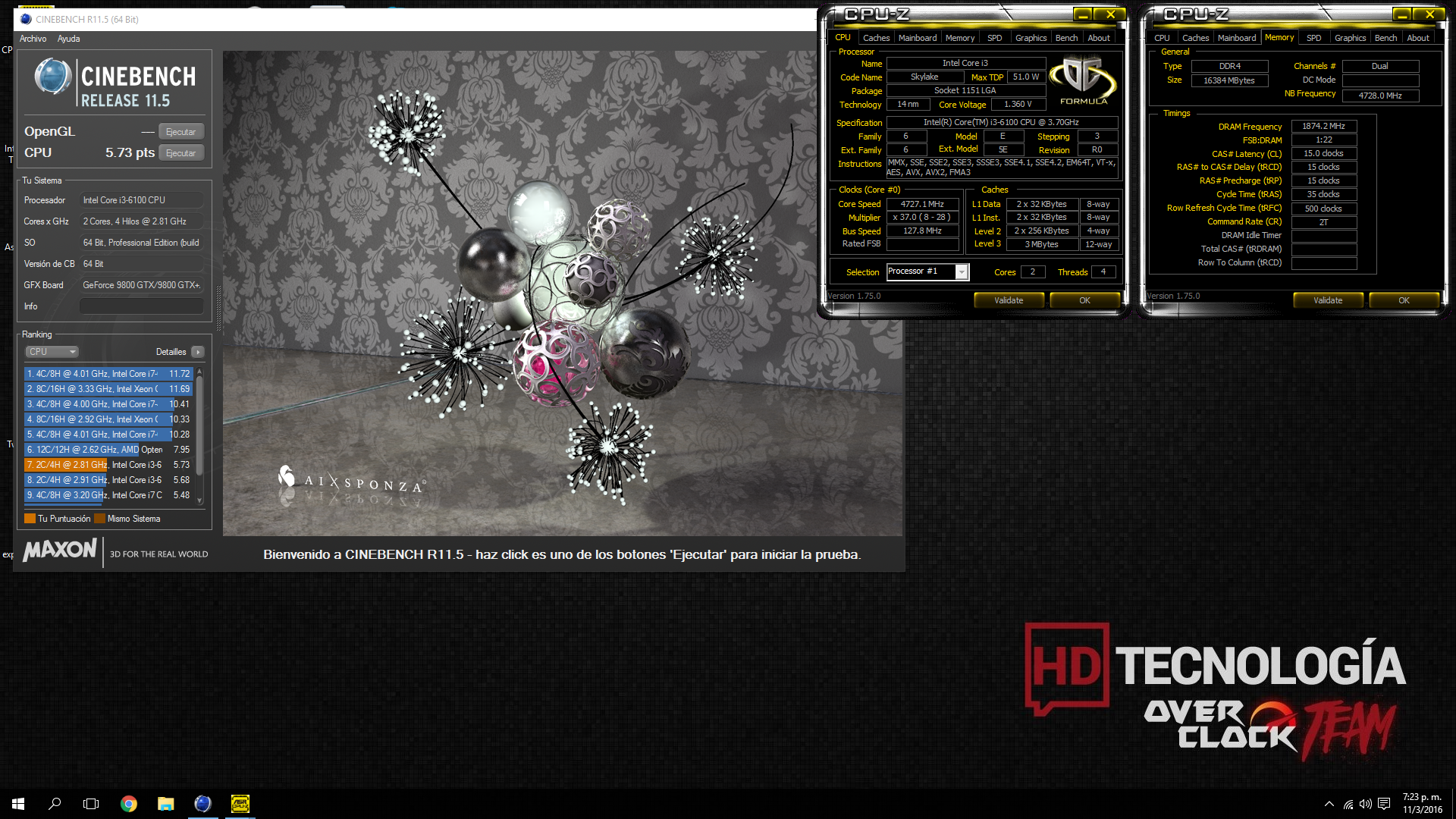Open the Ayuda menu
Image resolution: width=1456 pixels, height=819 pixels.
click(x=68, y=39)
